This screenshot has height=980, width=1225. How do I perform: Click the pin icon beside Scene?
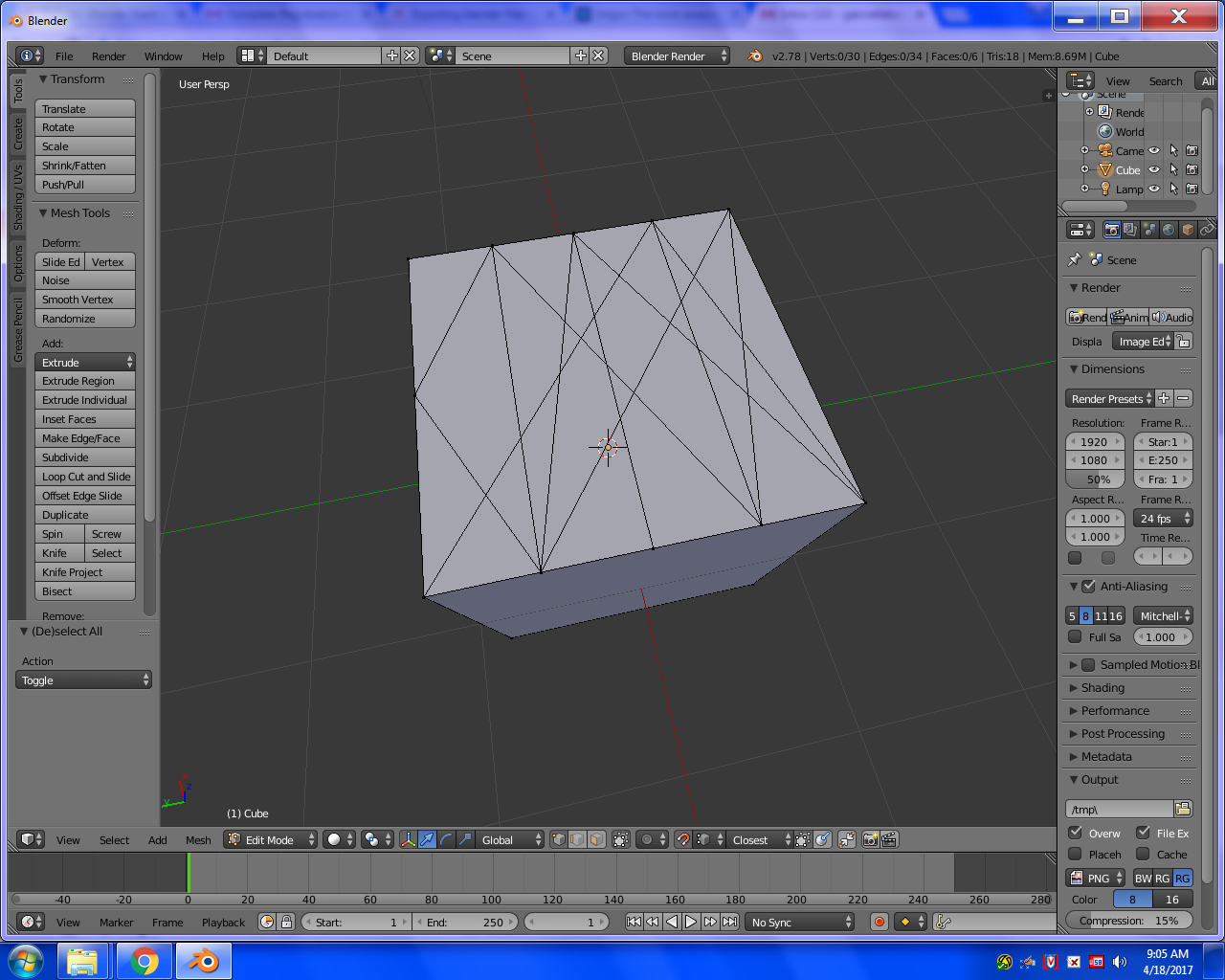(x=1074, y=259)
